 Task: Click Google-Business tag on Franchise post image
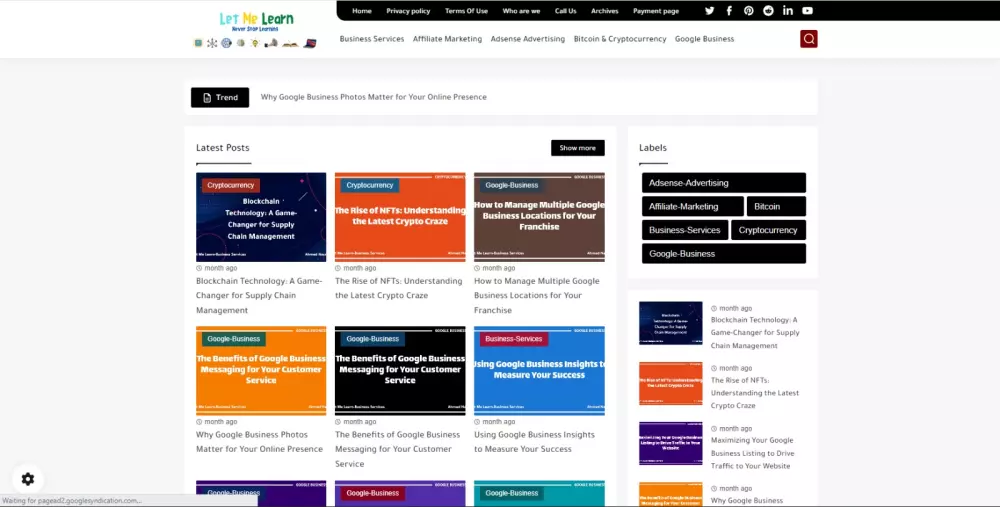coord(511,185)
